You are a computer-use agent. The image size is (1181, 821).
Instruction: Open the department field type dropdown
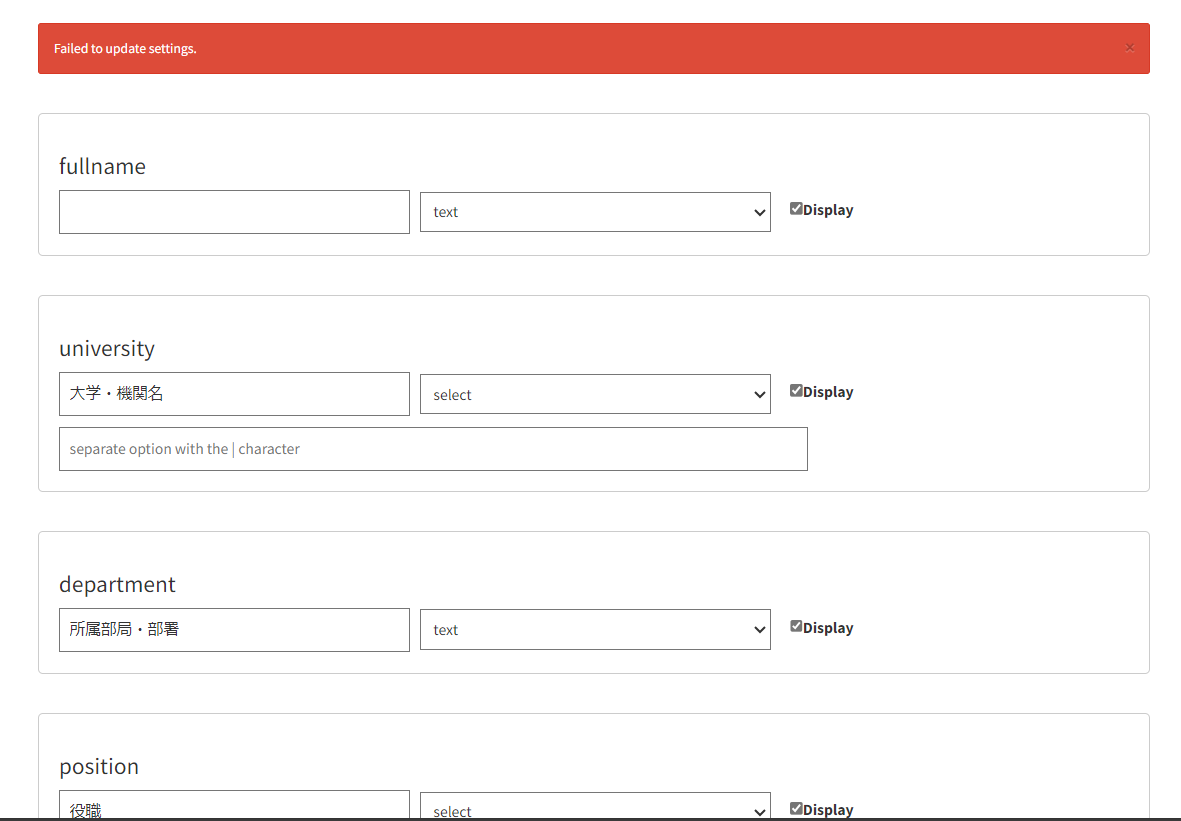595,630
